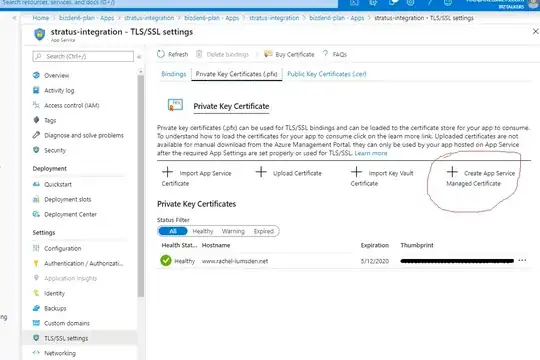Viewport: 540px width, 360px height.
Task: Open Configuration icon under Settings
Action: coord(36,248)
